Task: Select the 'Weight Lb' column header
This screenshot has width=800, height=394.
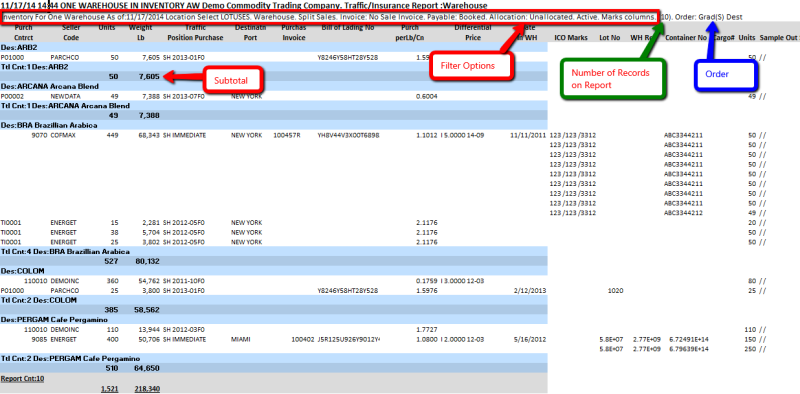Action: [140, 33]
